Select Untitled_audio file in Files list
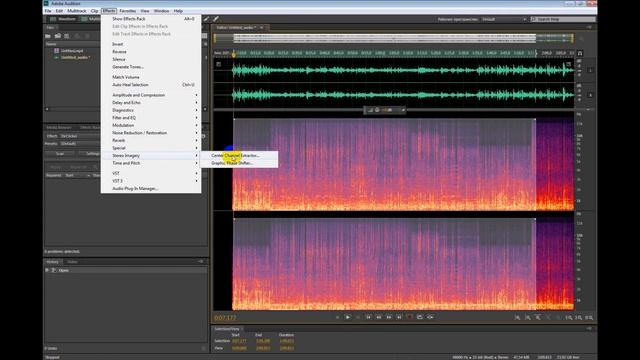Screen dimensions: 640x360 coord(75,58)
